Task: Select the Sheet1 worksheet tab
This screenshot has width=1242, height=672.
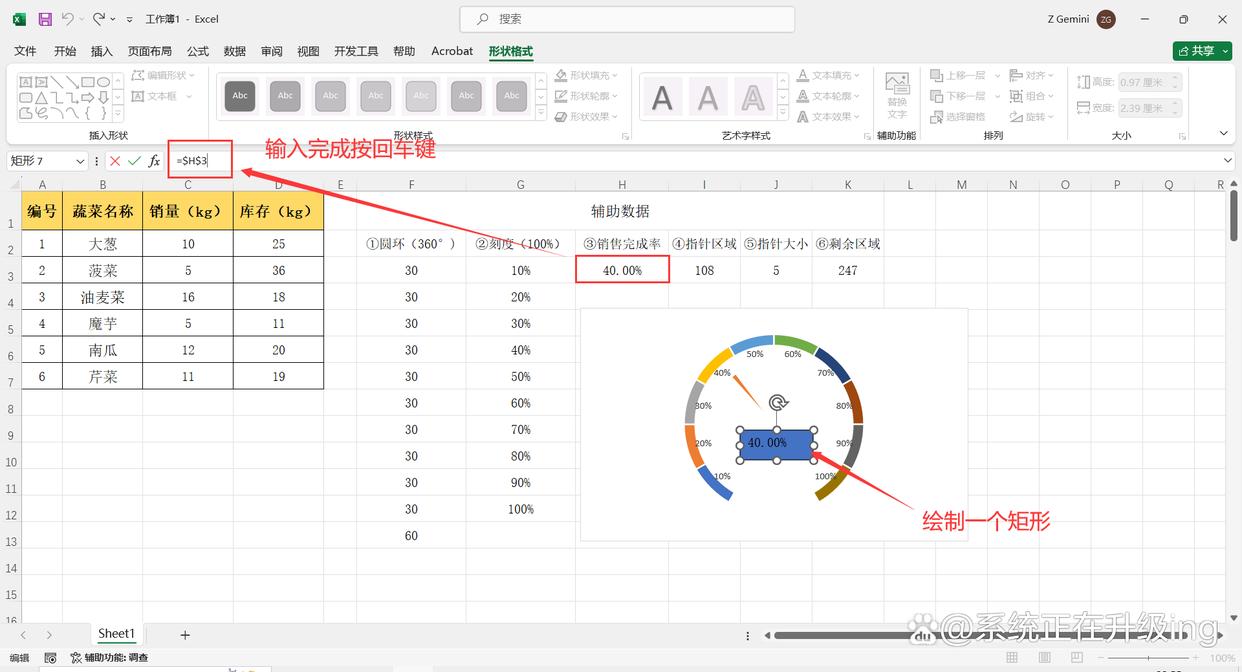Action: tap(116, 634)
